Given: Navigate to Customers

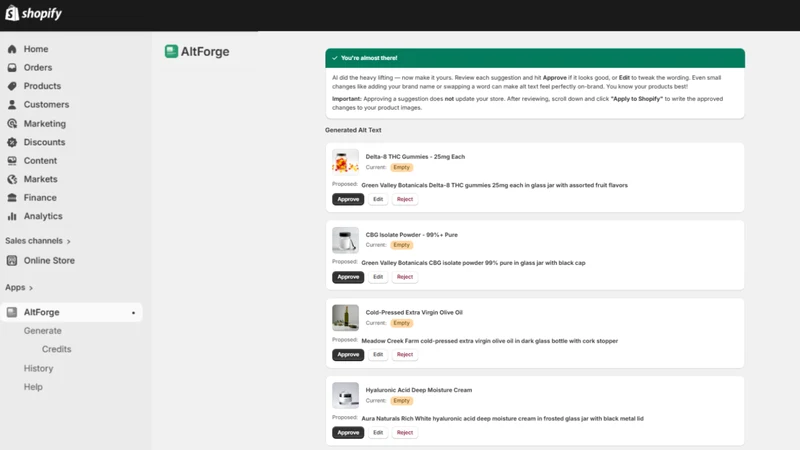Looking at the screenshot, I should pos(46,105).
